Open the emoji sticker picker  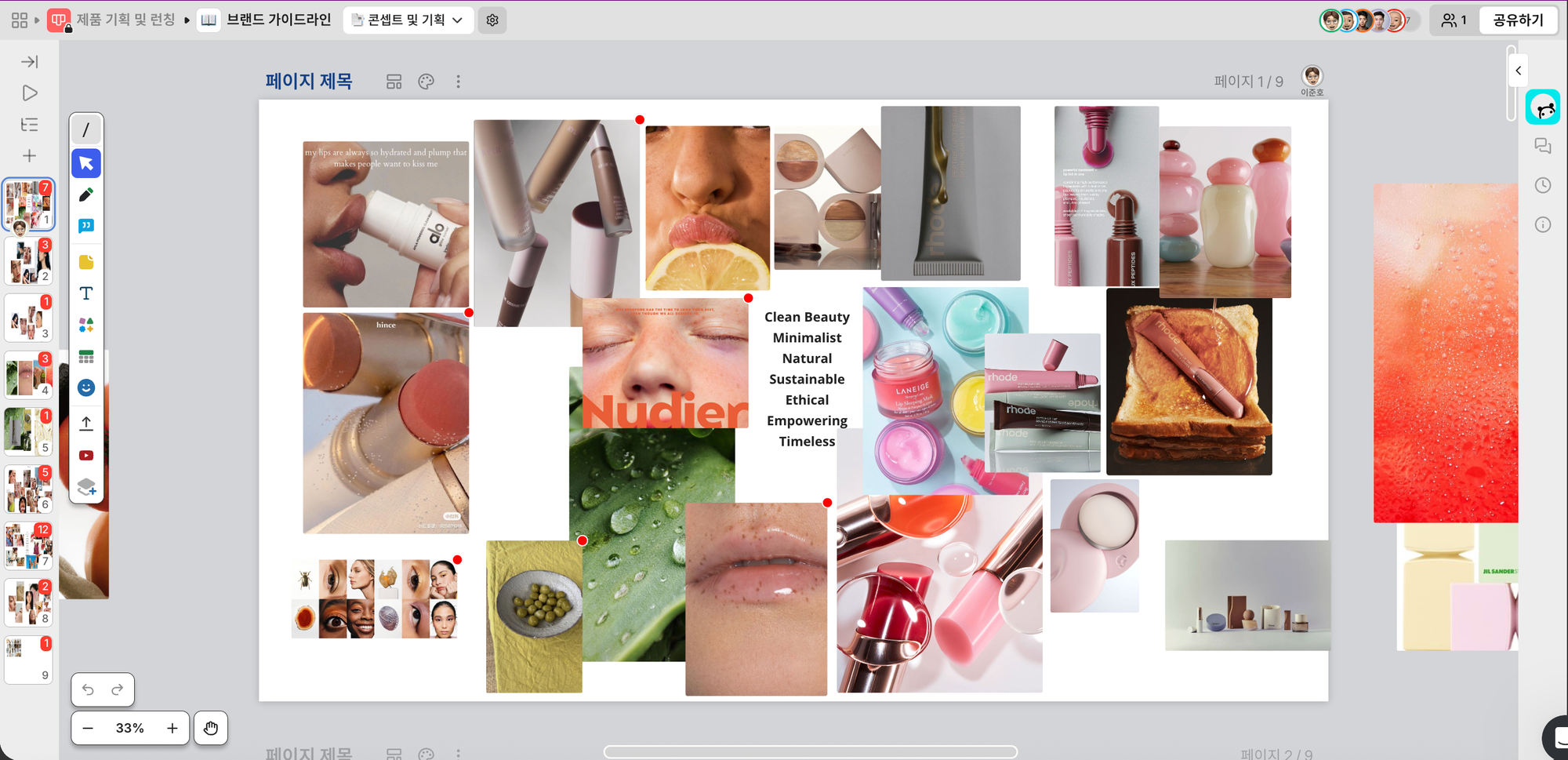(86, 388)
